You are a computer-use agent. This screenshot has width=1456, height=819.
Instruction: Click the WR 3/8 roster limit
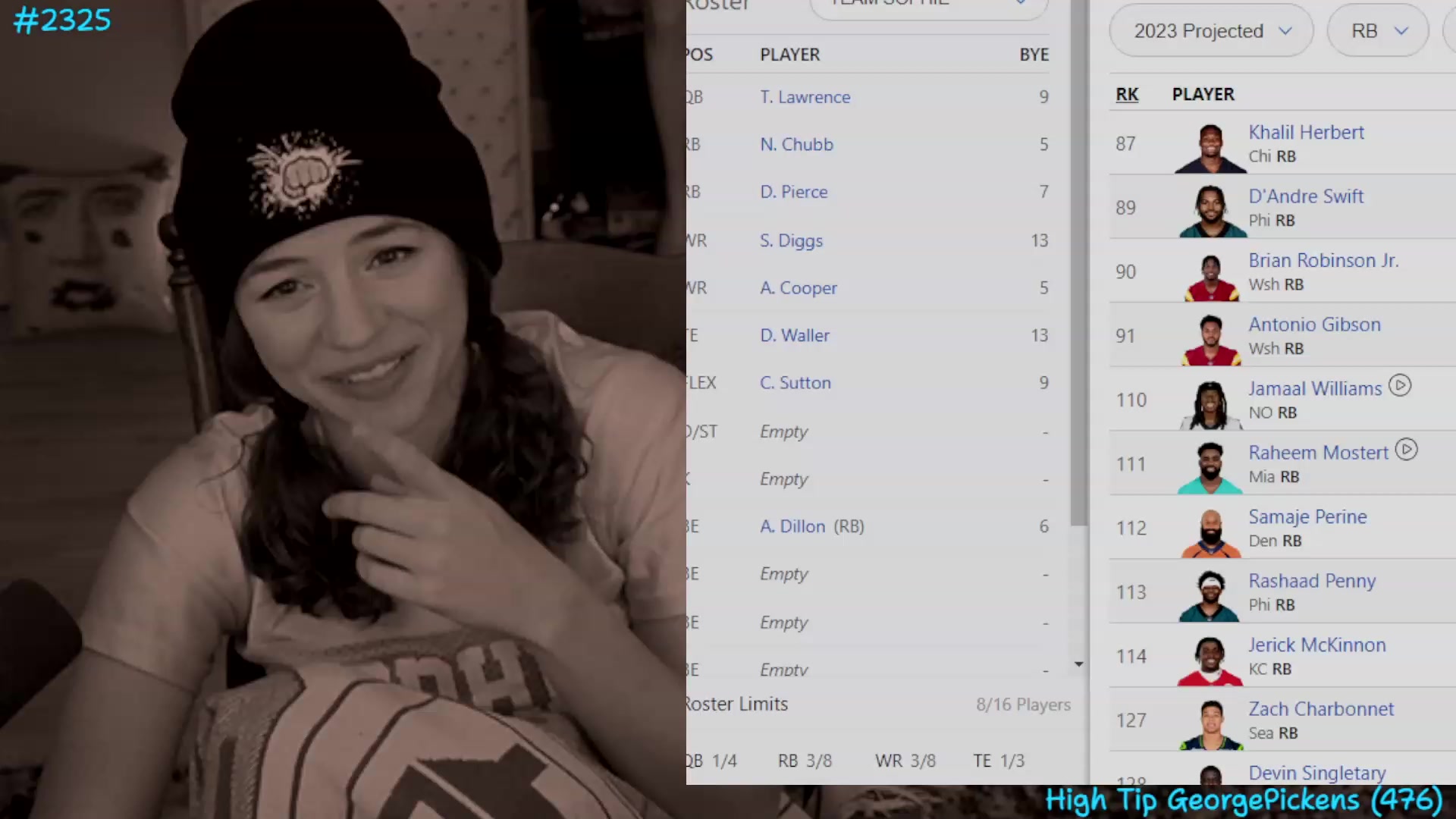[x=905, y=761]
